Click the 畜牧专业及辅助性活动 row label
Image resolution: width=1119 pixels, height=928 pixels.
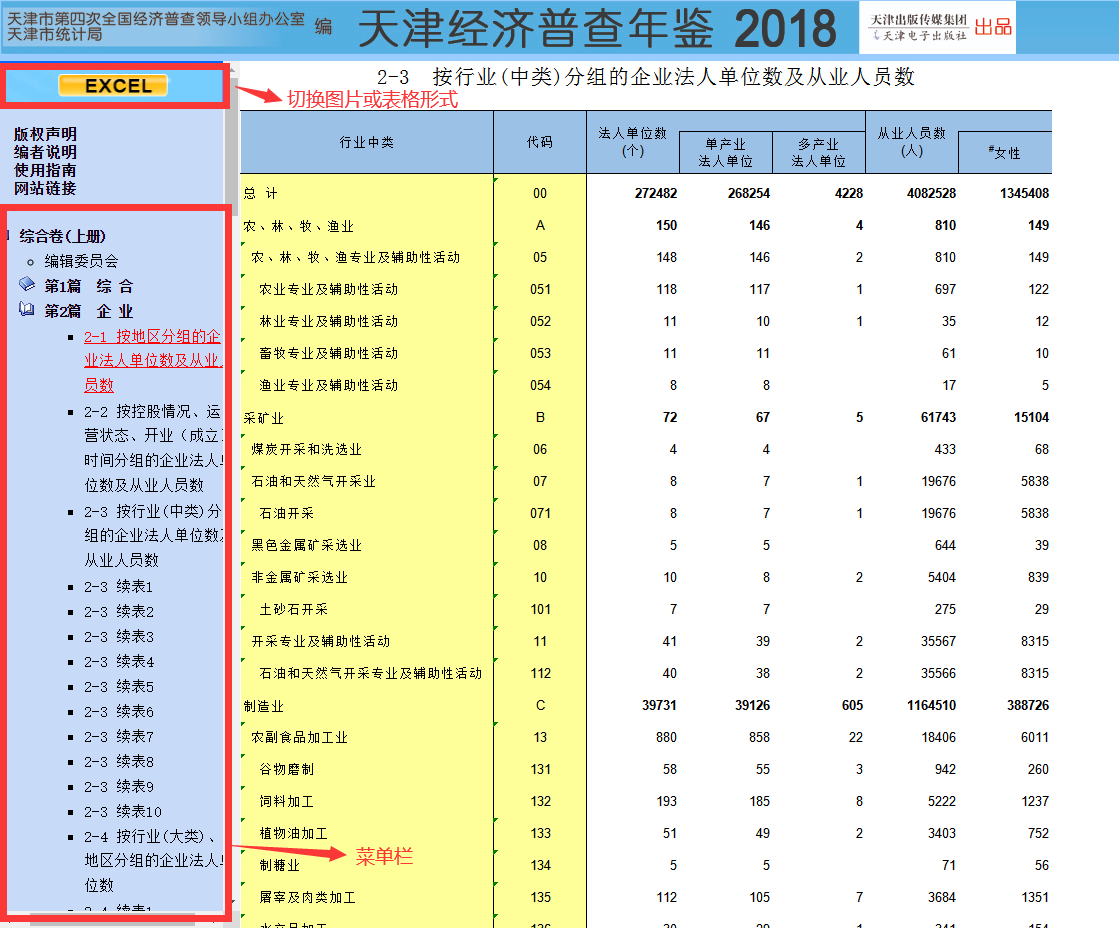[328, 353]
